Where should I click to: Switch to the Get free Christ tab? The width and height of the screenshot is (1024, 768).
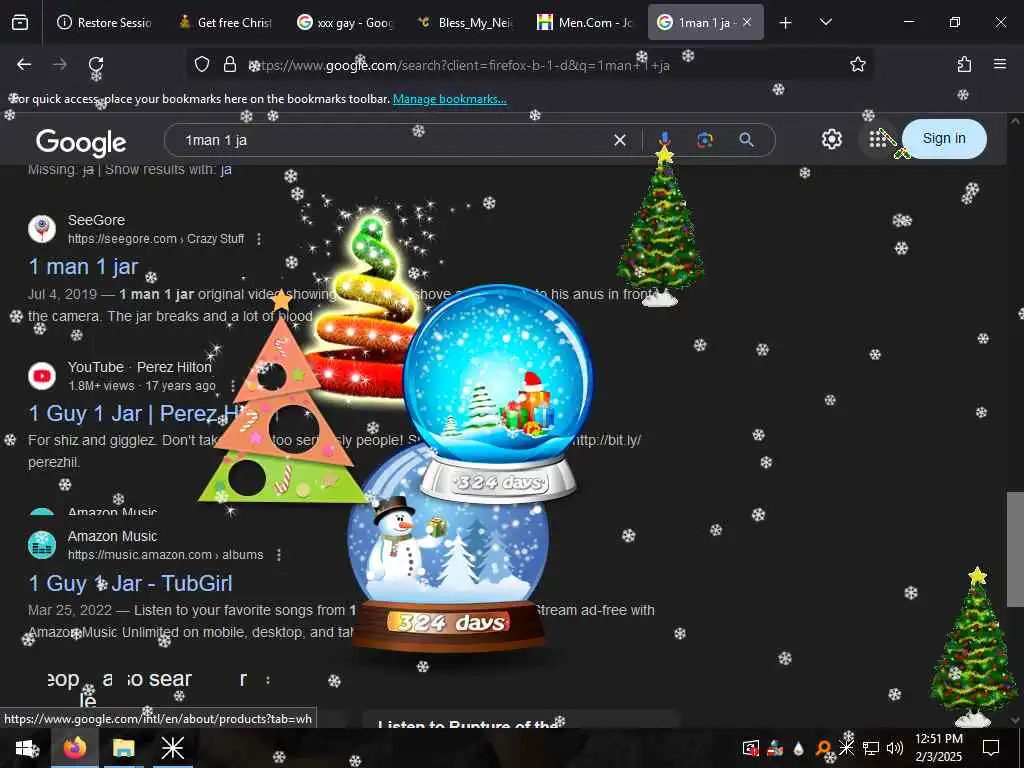pyautogui.click(x=226, y=22)
